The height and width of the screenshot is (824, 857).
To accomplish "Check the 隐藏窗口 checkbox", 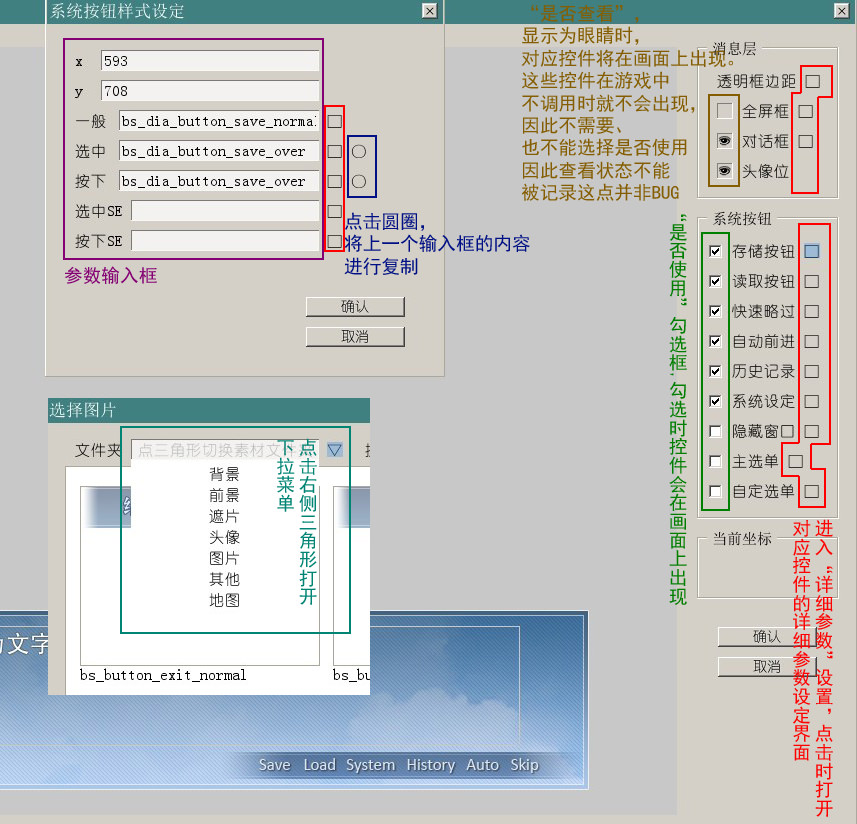I will 715,431.
